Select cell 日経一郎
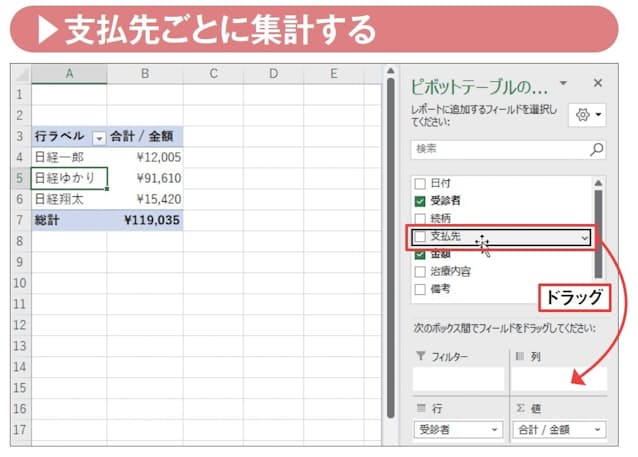Viewport: 638px width, 457px height. [69, 157]
